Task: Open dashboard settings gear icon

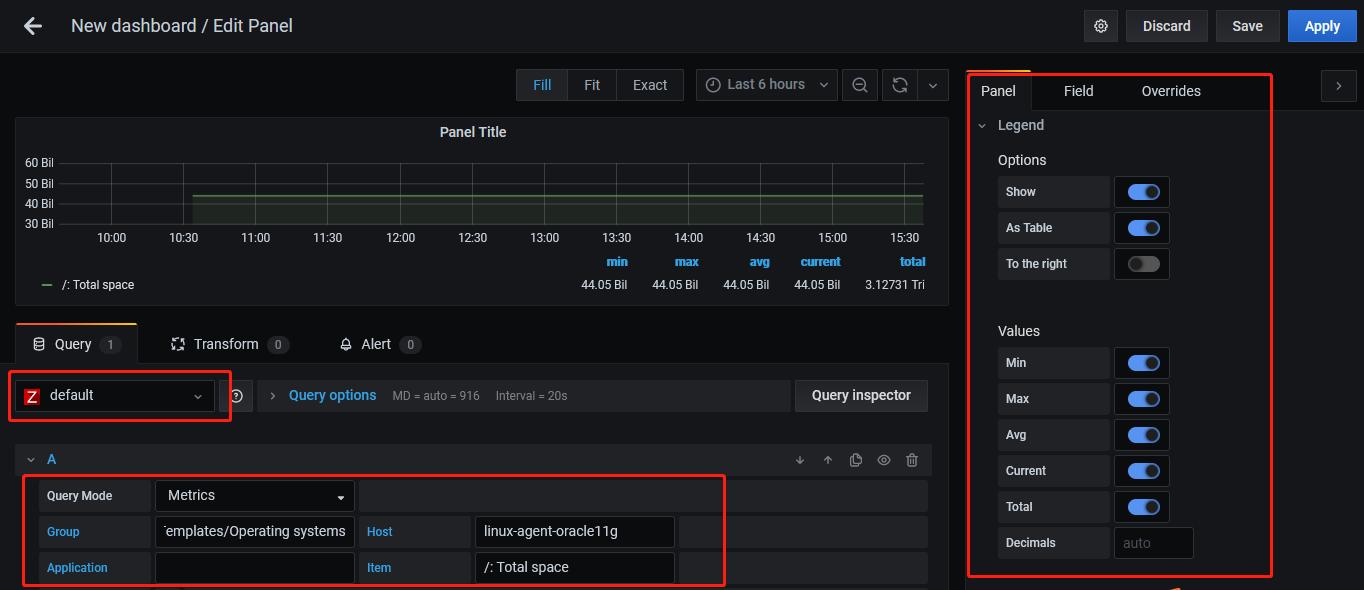Action: pos(1101,26)
